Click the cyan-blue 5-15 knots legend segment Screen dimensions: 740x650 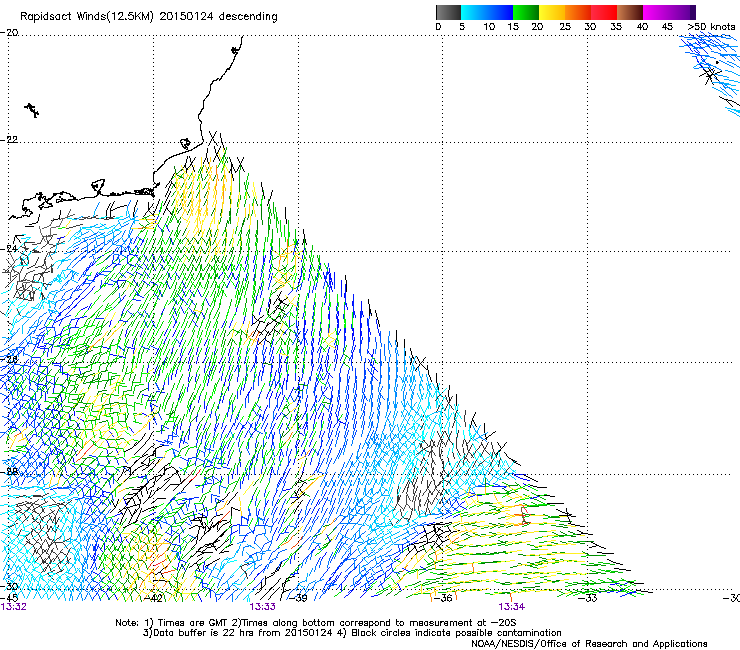487,12
